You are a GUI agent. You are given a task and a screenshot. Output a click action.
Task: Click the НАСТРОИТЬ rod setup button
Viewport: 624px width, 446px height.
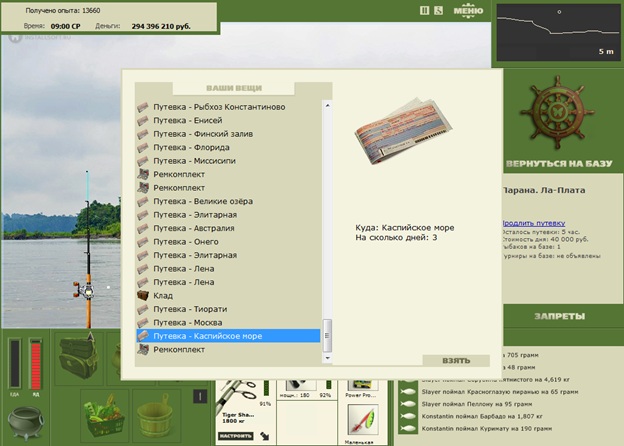coord(236,436)
